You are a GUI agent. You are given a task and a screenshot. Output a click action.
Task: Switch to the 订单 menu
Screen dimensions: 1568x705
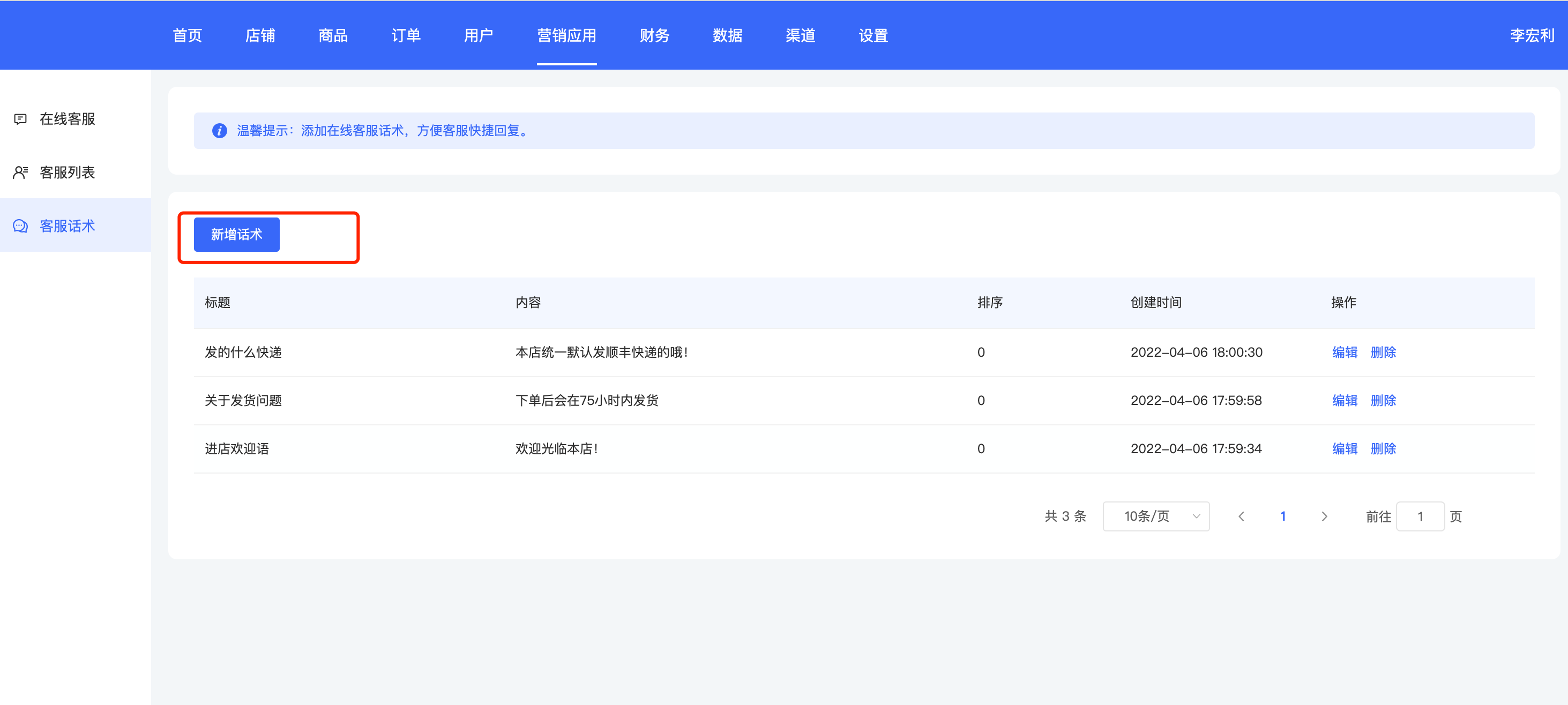[x=405, y=36]
